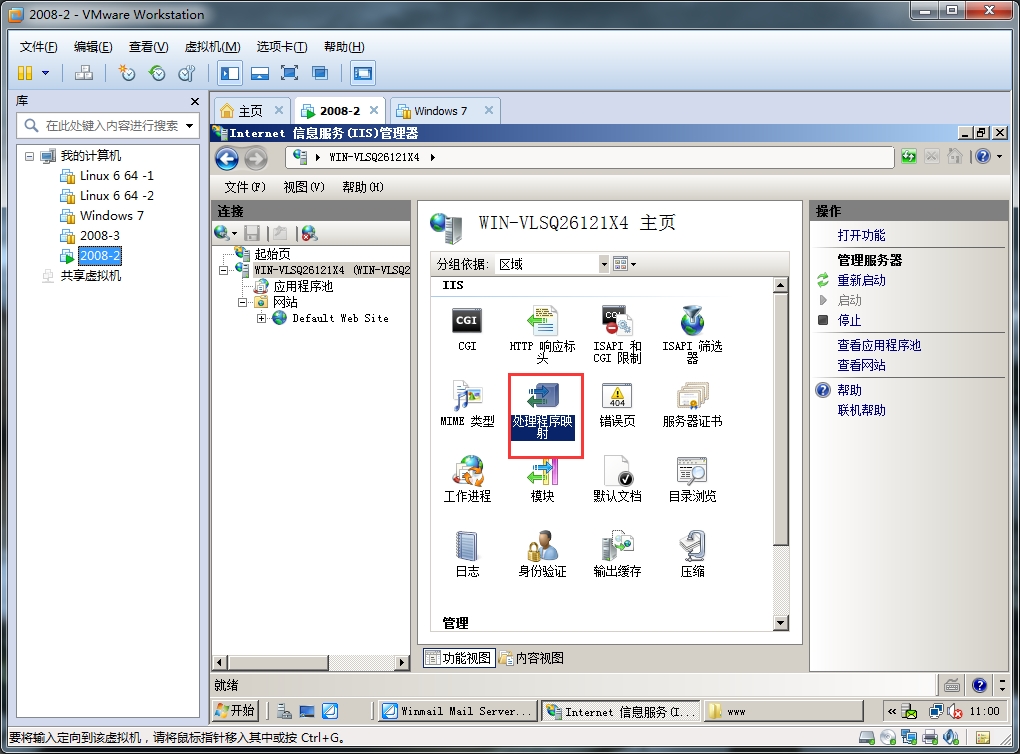This screenshot has height=754, width=1020.
Task: Click 查看应用程序池 link
Action: [879, 345]
